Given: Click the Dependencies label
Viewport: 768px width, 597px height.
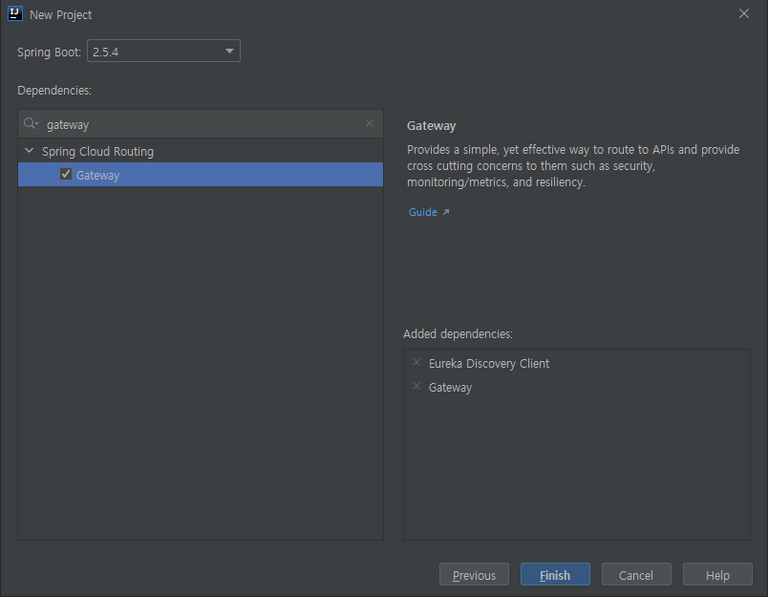Looking at the screenshot, I should click(x=54, y=91).
